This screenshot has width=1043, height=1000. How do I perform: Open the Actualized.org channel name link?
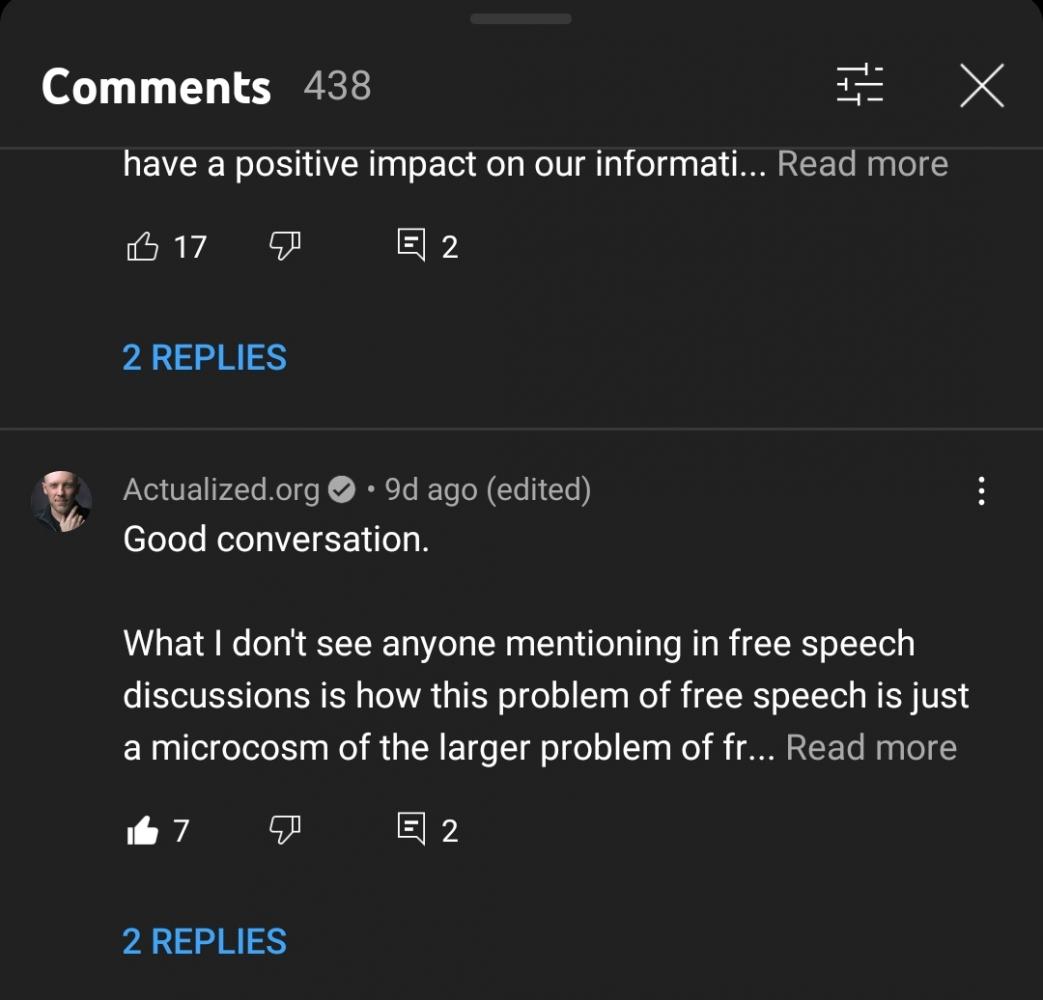pyautogui.click(x=221, y=489)
